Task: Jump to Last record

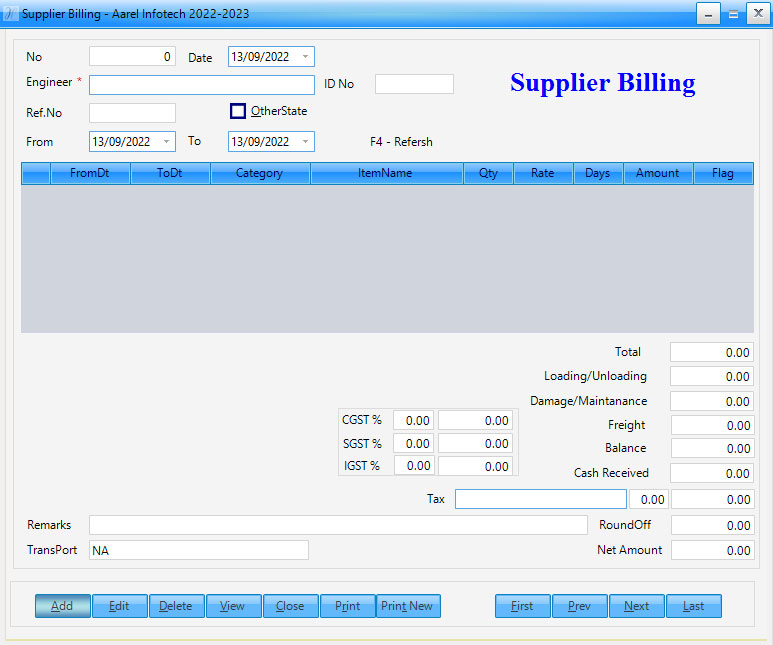Action: (694, 606)
